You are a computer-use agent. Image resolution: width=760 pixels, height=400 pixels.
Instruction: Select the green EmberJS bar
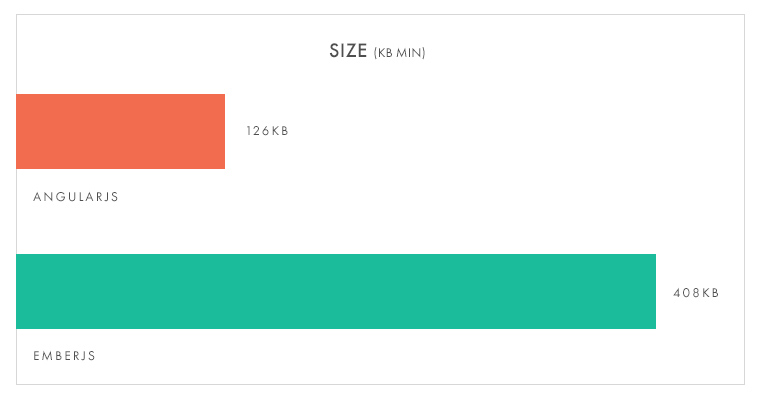click(336, 291)
